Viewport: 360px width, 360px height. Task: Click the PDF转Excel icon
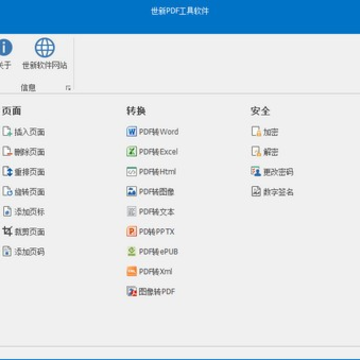pyautogui.click(x=132, y=152)
